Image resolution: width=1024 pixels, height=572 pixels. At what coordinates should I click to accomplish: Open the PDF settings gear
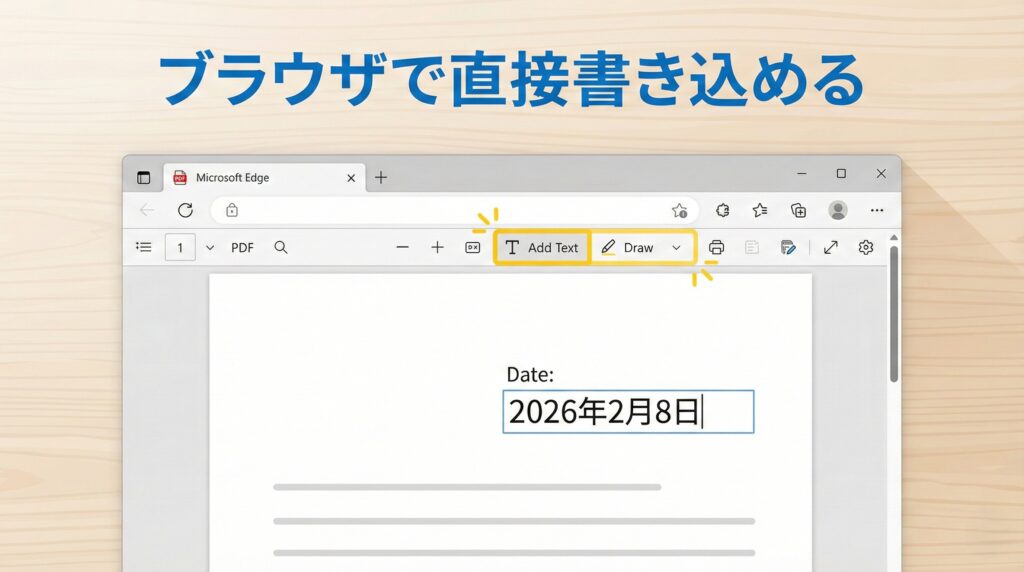[x=866, y=248]
